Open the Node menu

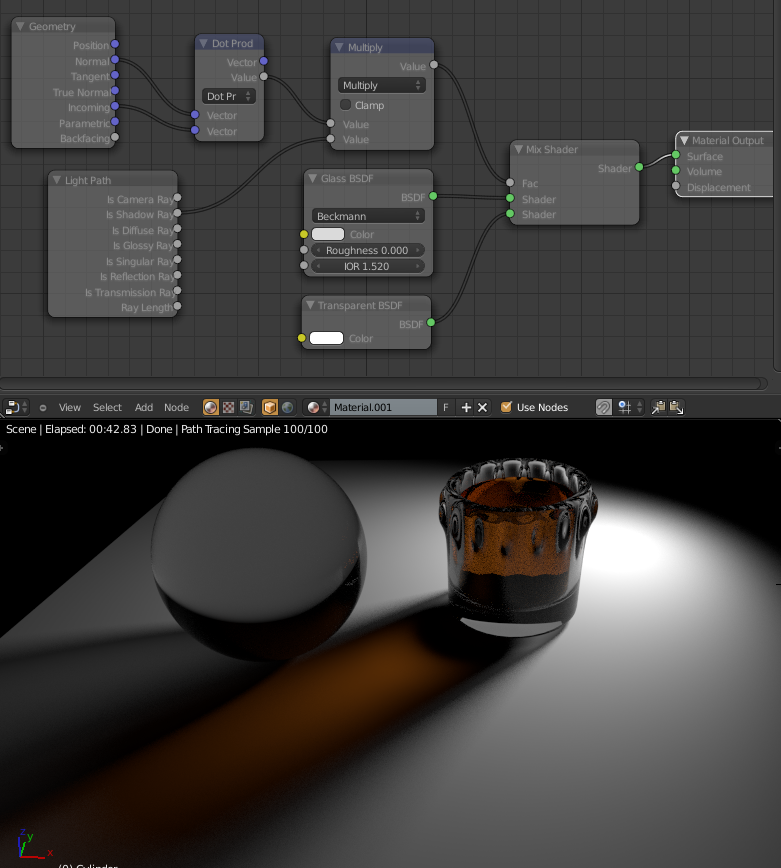tap(177, 407)
